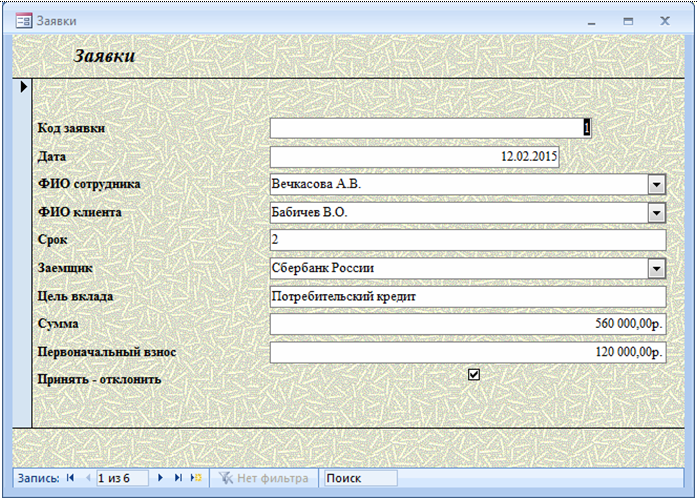Minimize the Заявки window
Screen dimensions: 697x498
pos(591,22)
